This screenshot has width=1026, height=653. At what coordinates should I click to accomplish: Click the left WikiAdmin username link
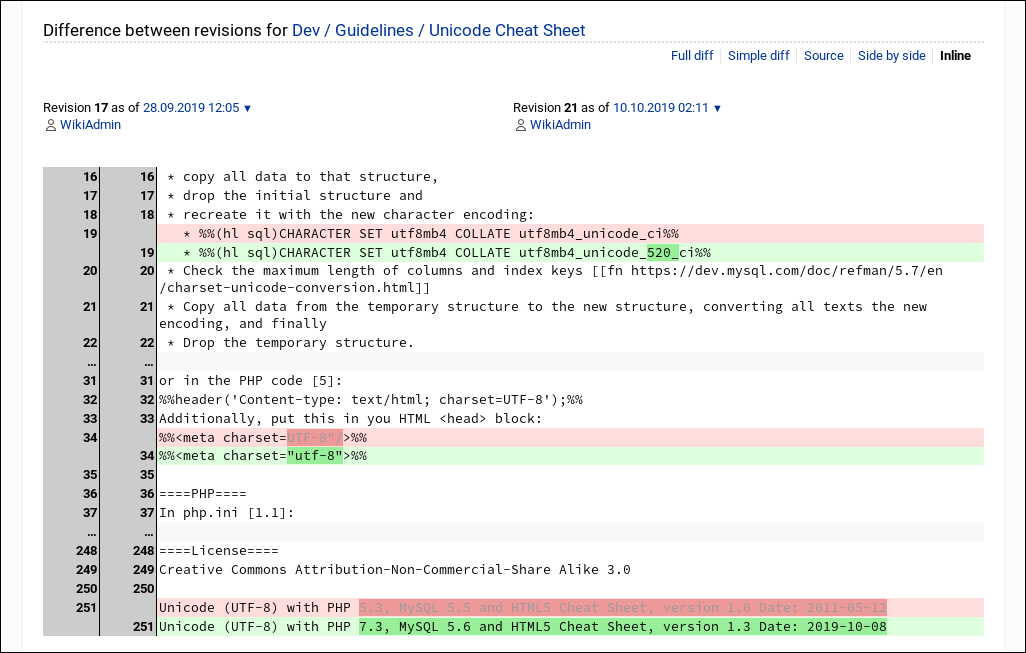(90, 124)
